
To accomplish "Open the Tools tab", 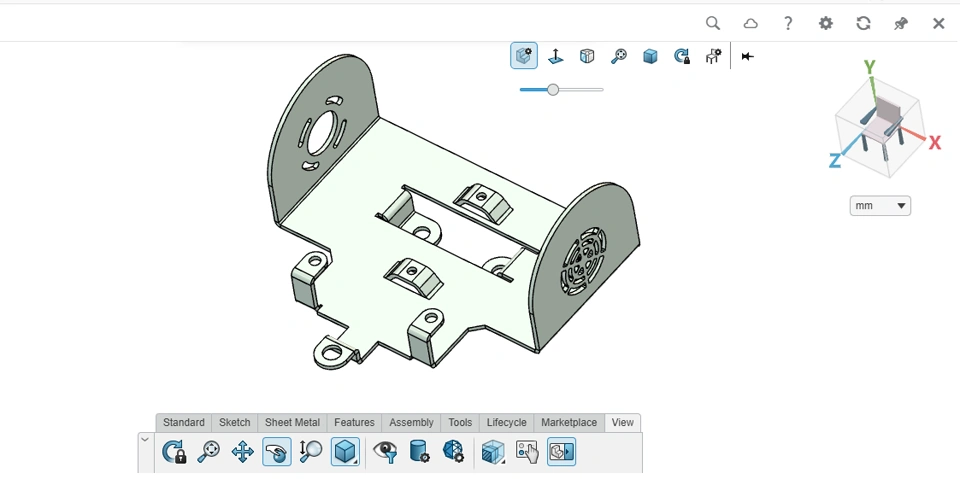I will [460, 423].
